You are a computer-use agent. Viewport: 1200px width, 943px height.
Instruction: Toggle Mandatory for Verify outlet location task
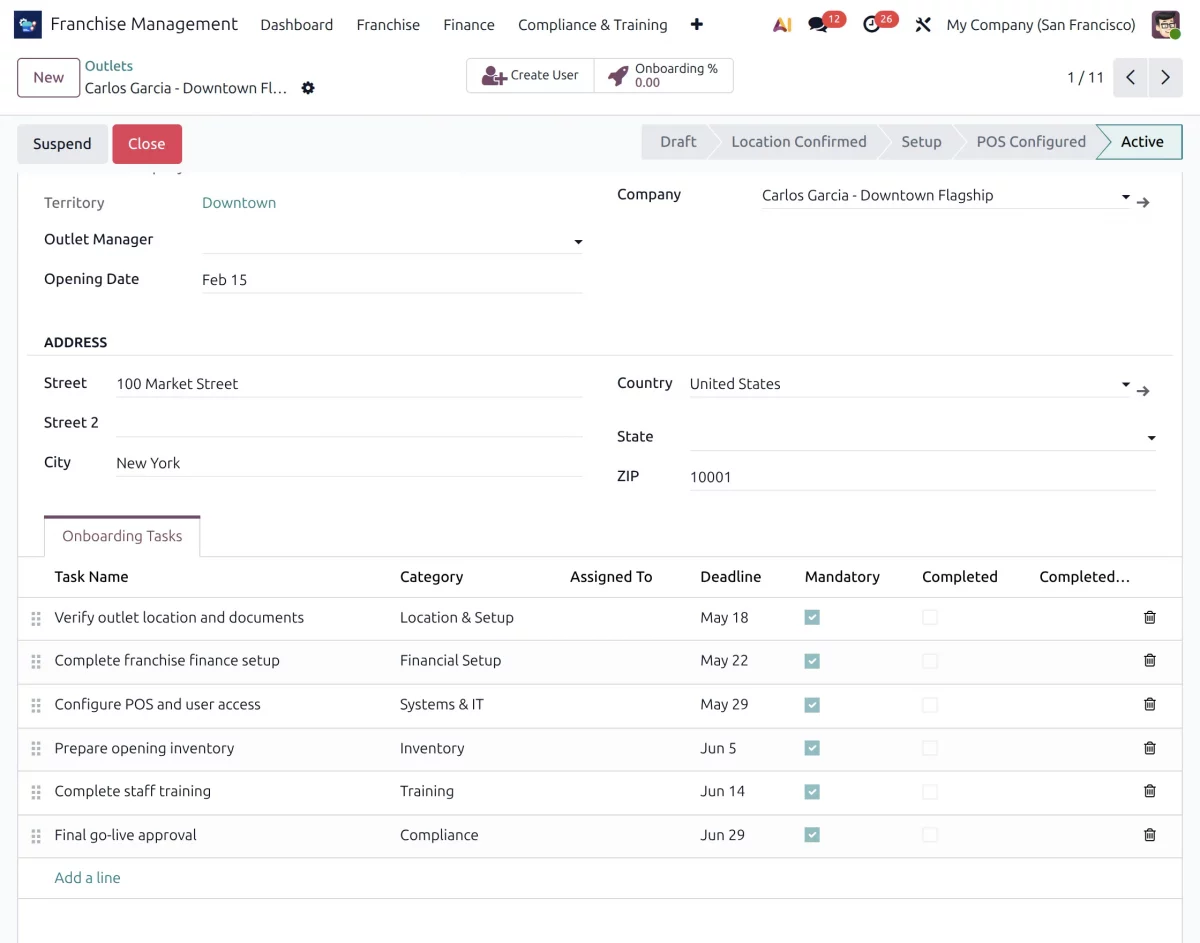812,618
